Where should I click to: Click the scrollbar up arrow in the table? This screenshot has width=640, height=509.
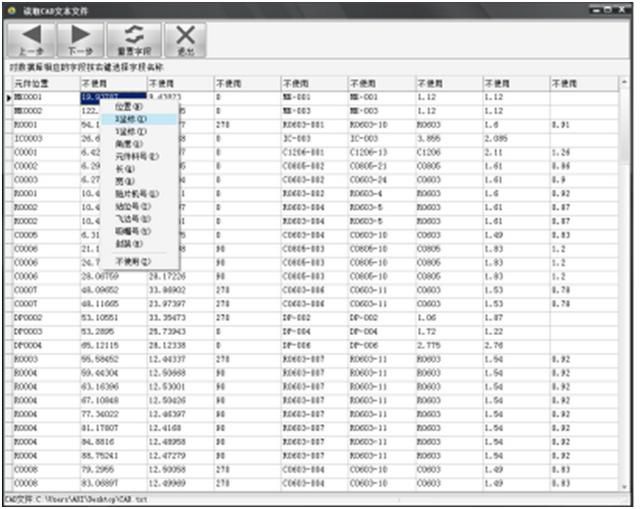(624, 82)
